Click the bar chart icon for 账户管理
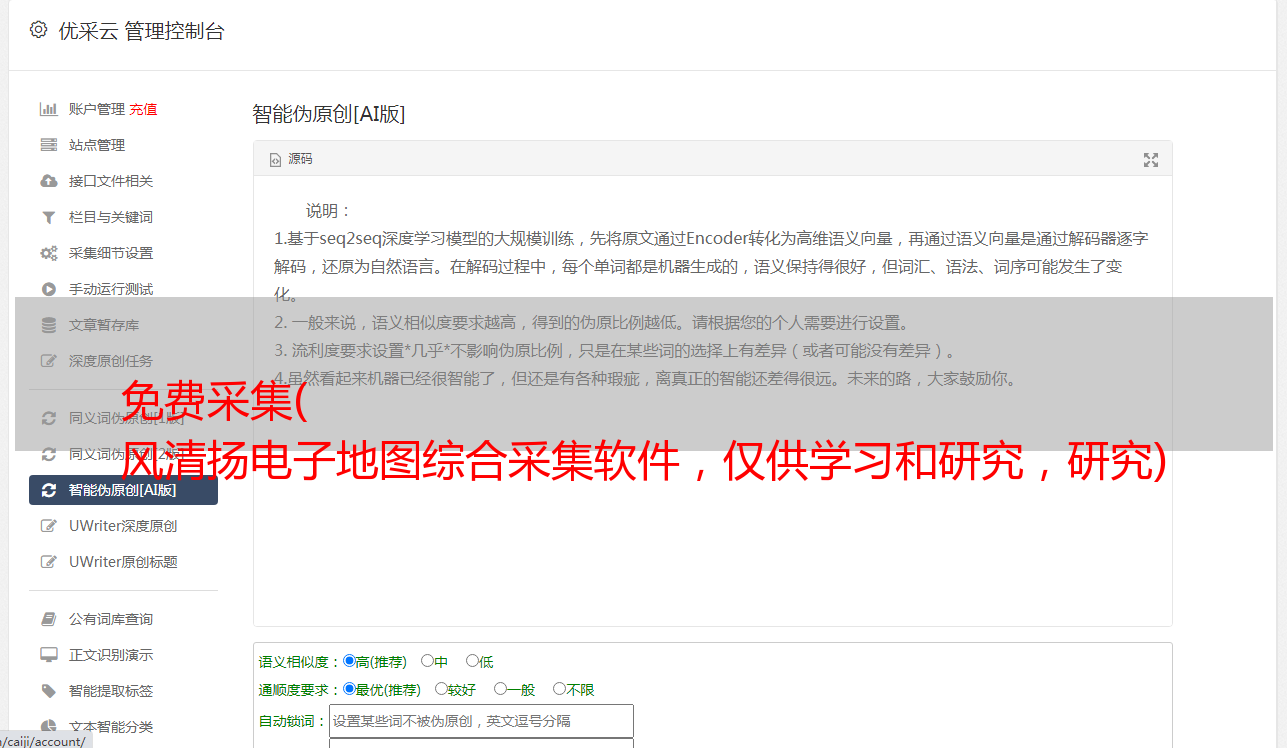1287x748 pixels. coord(48,109)
